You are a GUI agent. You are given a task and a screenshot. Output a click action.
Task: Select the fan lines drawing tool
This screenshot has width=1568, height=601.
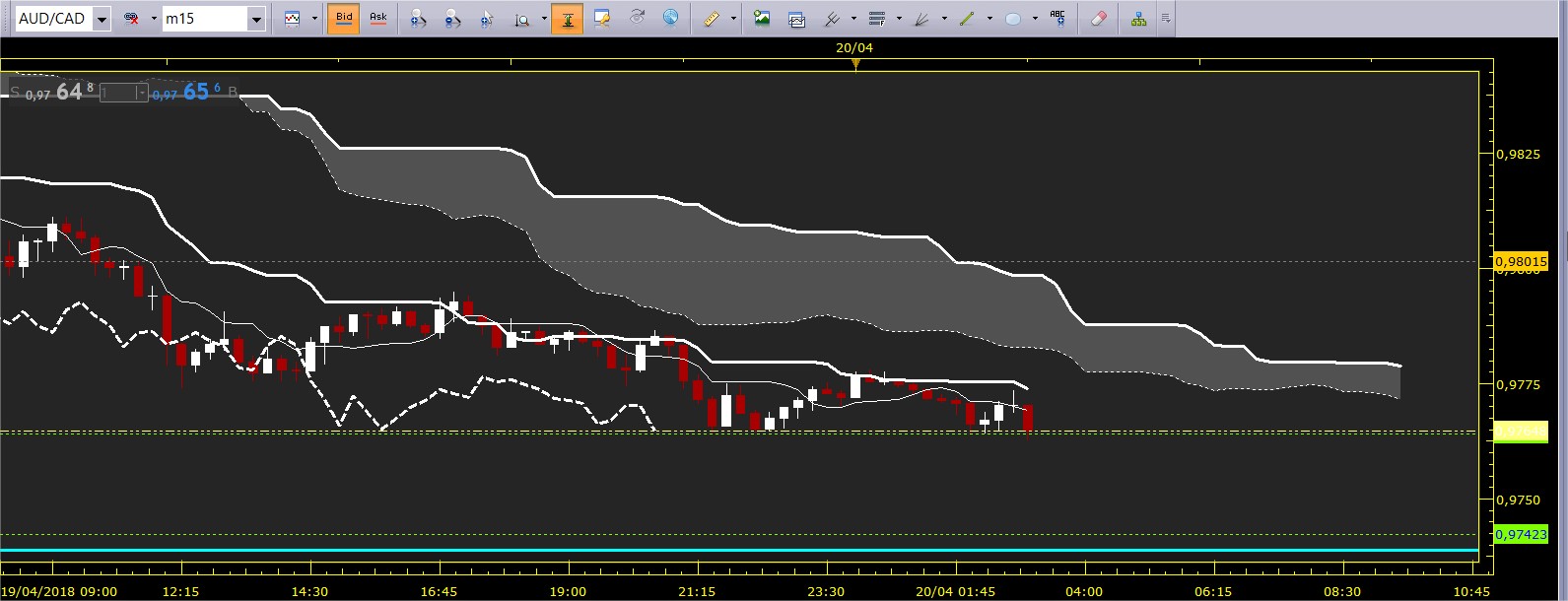(922, 18)
